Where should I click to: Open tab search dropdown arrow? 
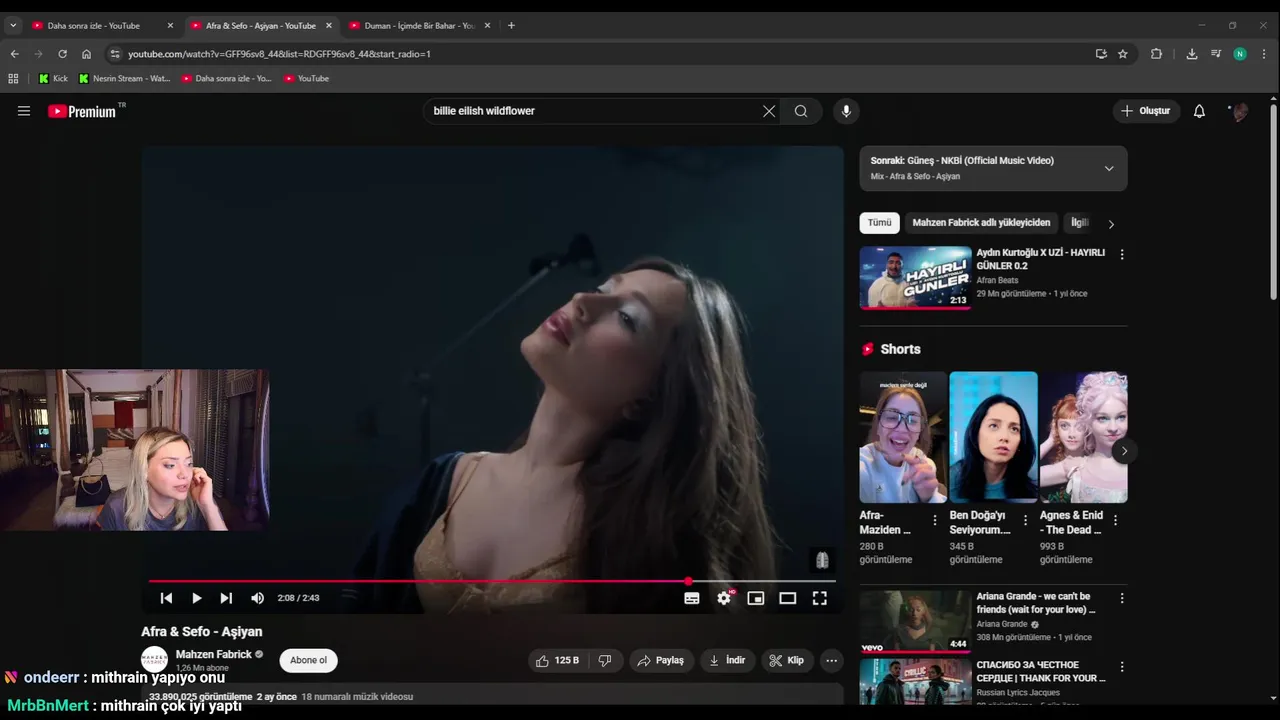point(13,26)
